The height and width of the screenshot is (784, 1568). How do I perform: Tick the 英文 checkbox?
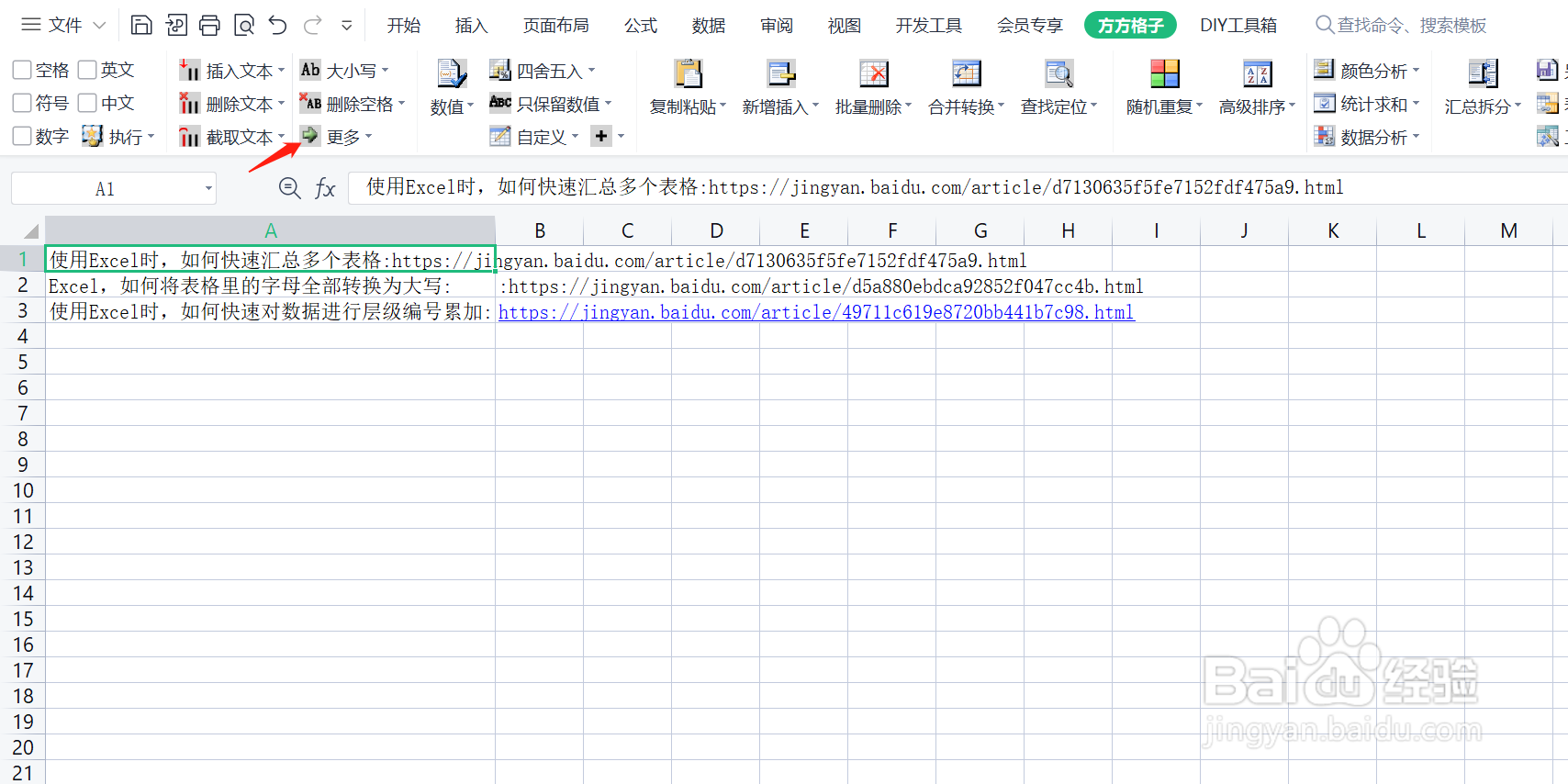(x=87, y=70)
